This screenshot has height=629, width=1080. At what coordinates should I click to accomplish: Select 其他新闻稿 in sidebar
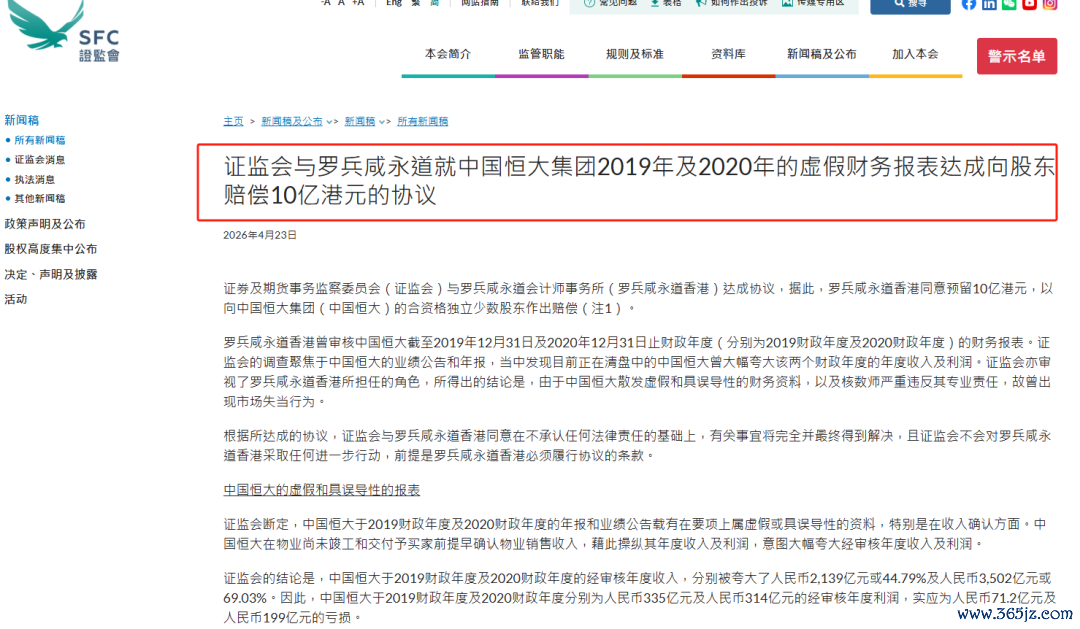click(39, 198)
